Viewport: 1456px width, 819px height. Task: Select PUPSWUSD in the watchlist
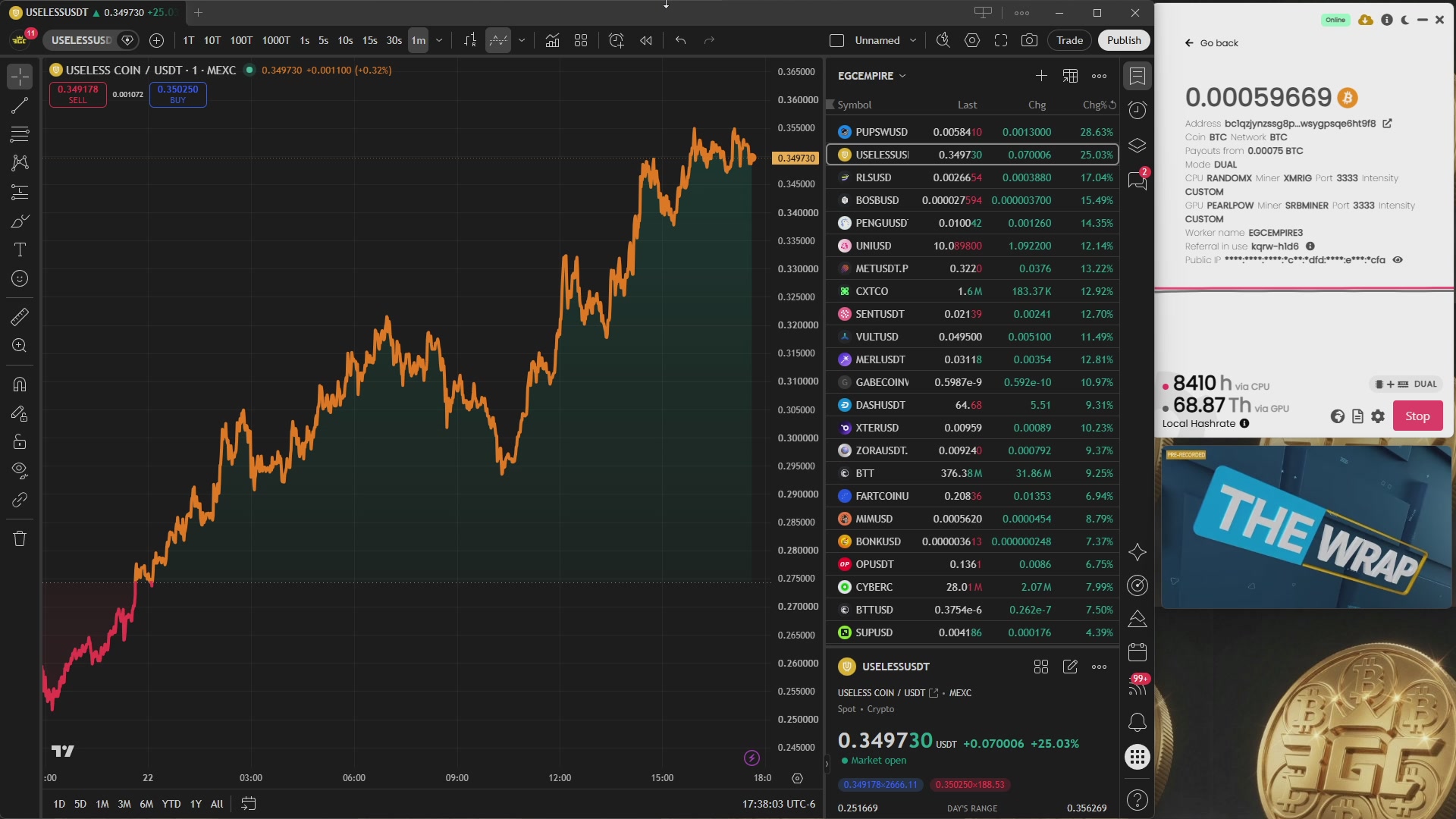(973, 132)
